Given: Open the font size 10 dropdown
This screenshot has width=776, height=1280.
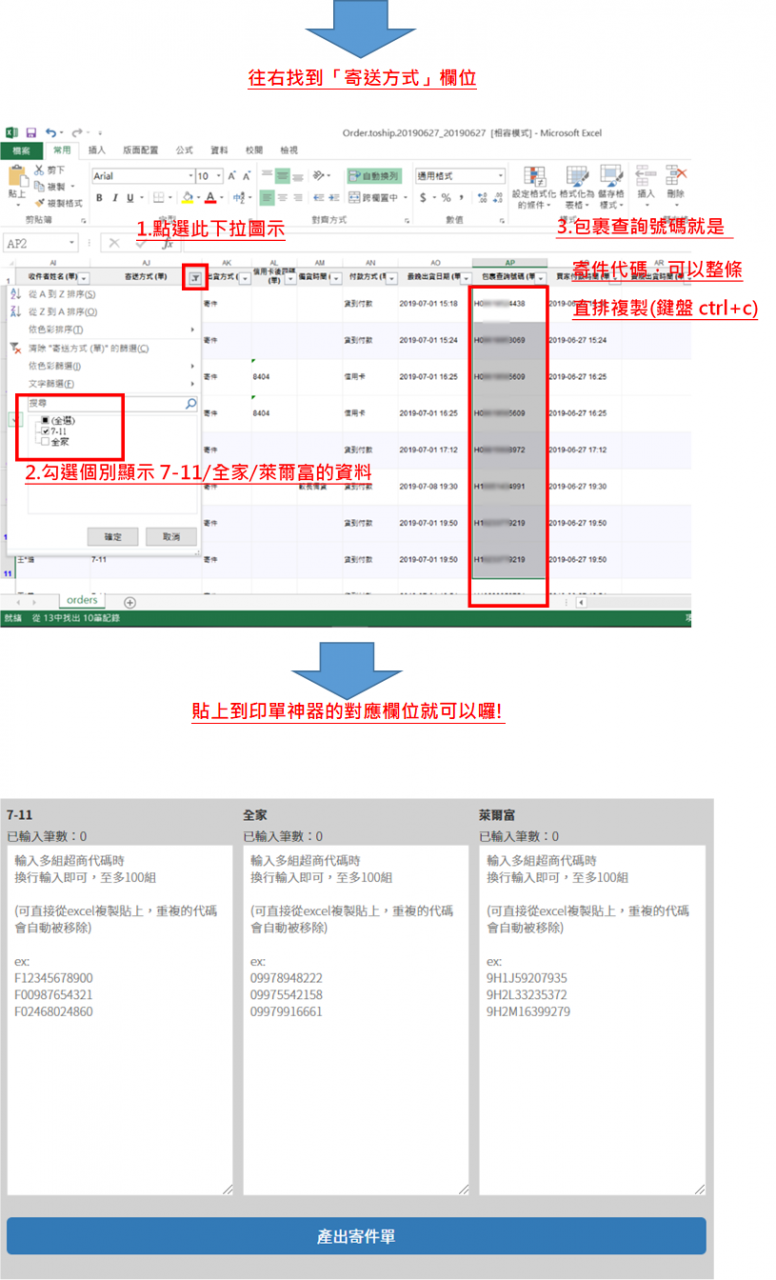Looking at the screenshot, I should point(218,176).
